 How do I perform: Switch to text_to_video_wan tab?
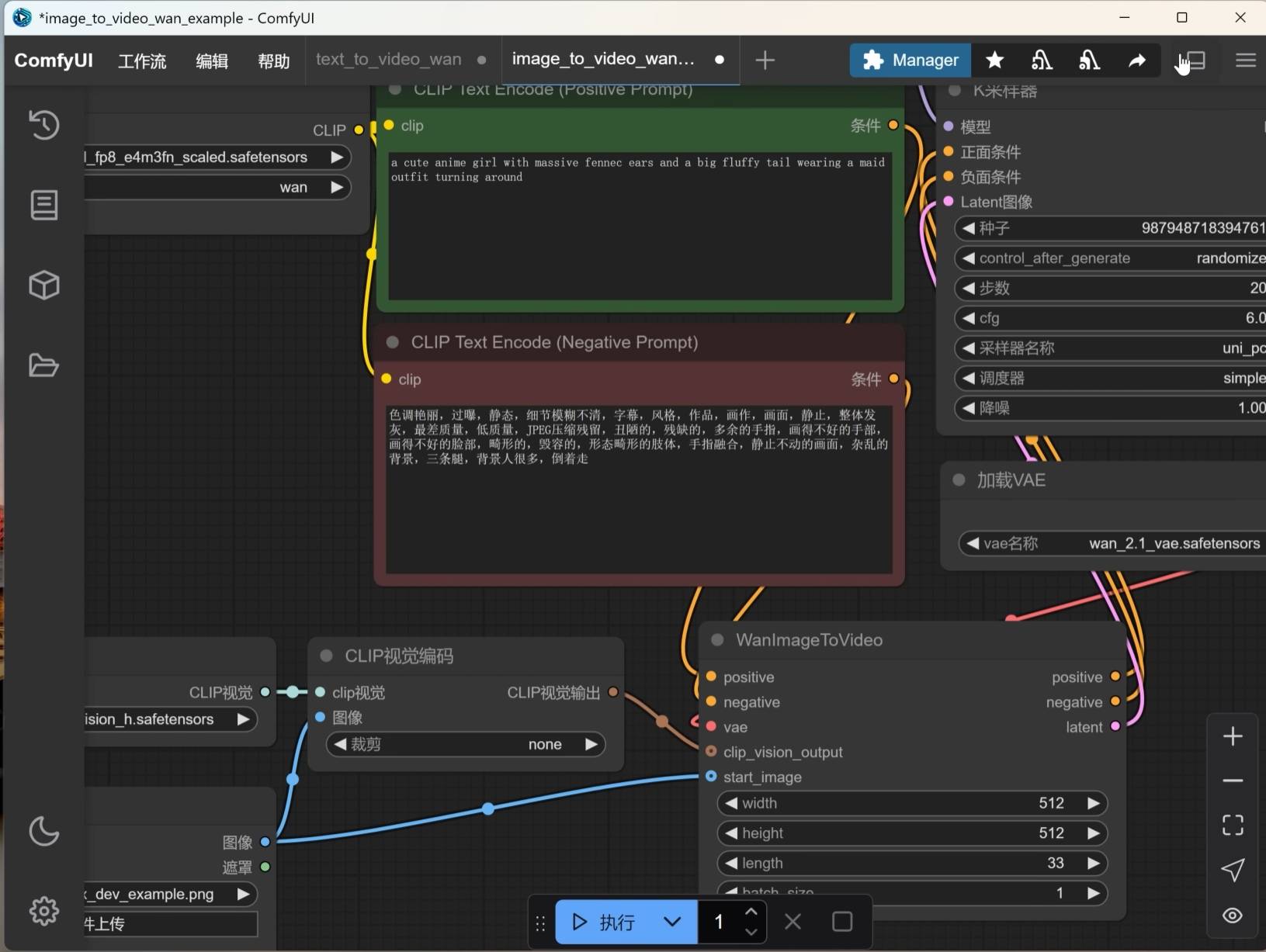[x=389, y=60]
